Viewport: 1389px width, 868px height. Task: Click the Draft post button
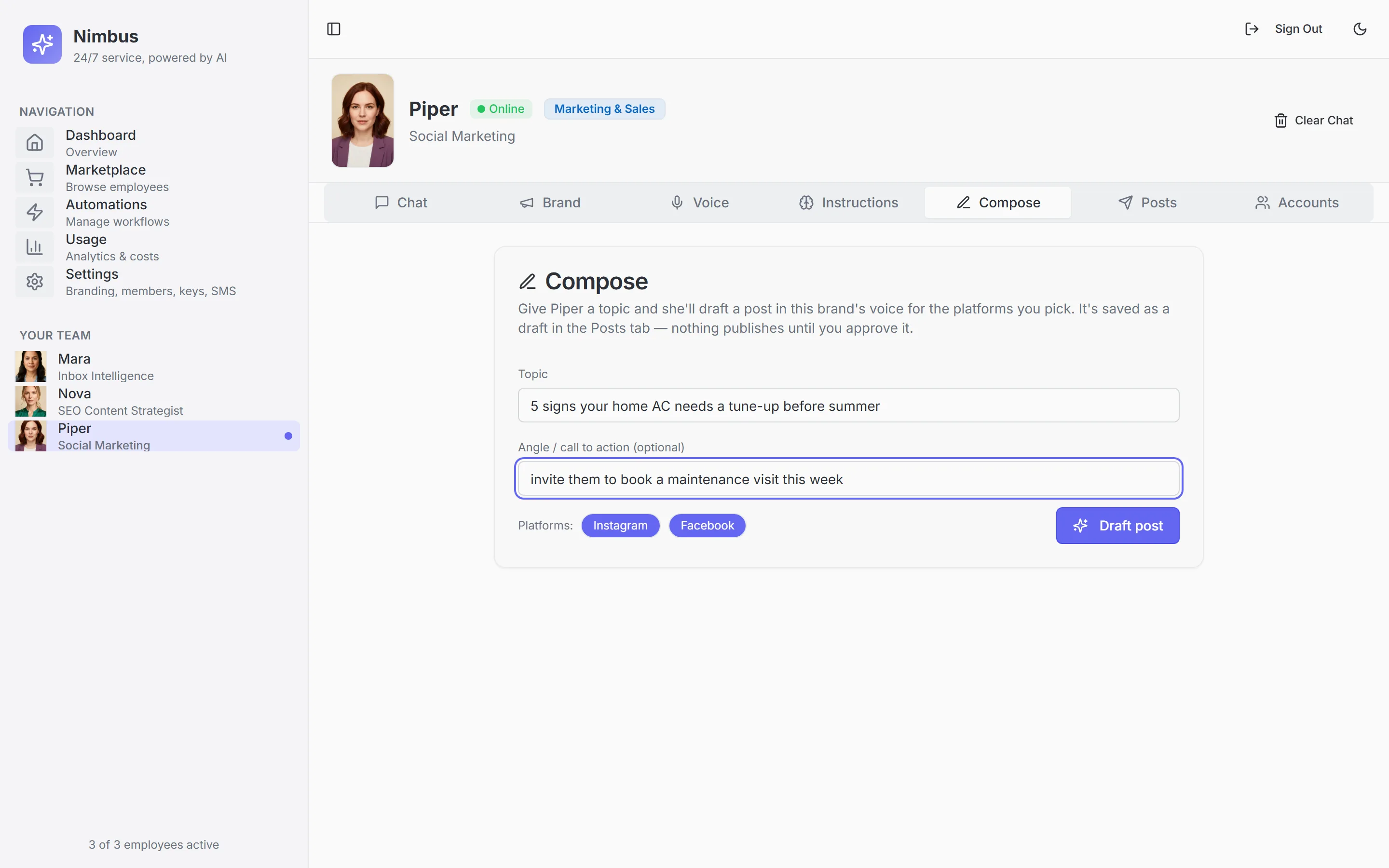coord(1117,525)
